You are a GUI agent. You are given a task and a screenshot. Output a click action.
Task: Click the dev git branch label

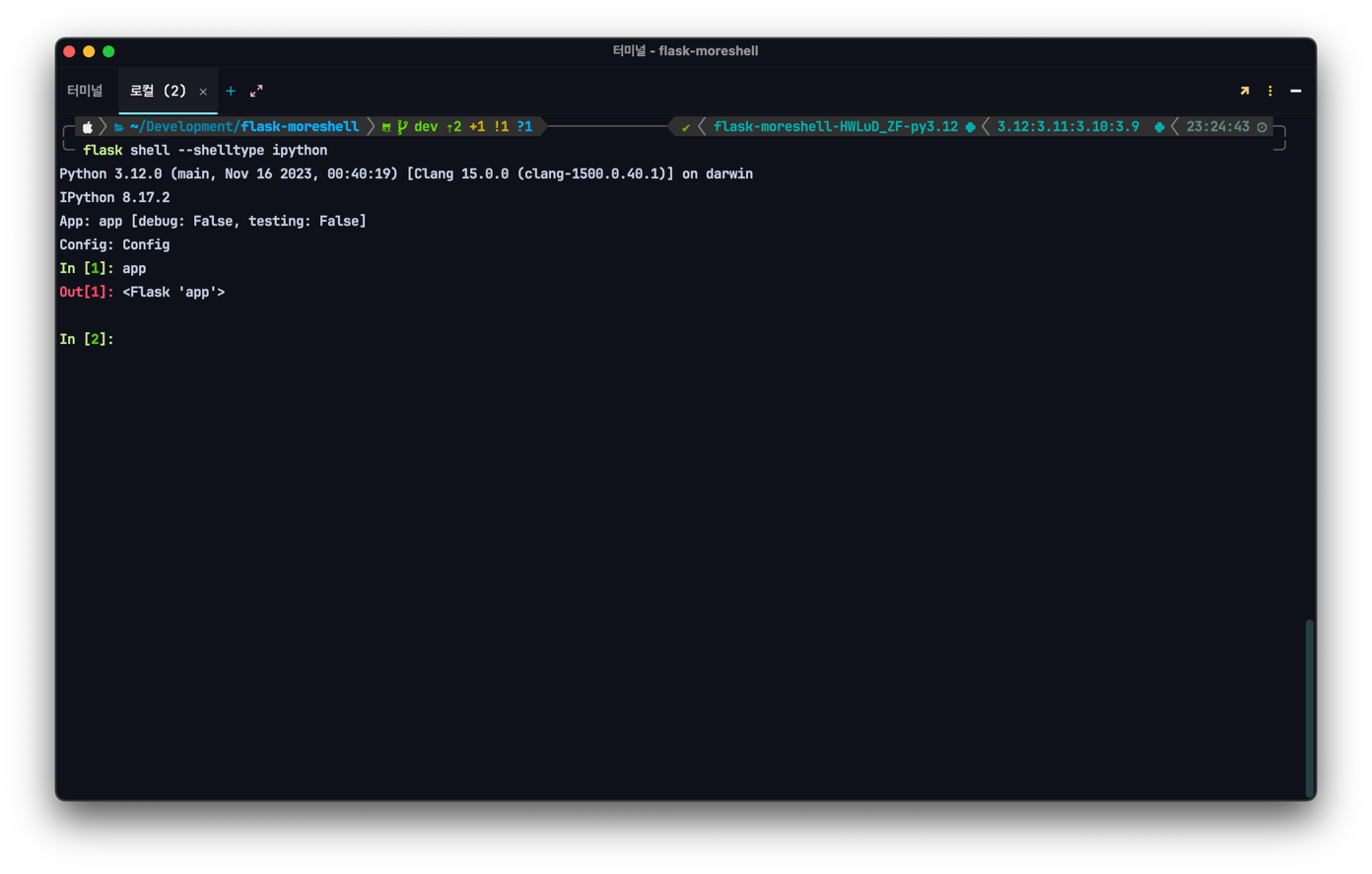(x=426, y=127)
